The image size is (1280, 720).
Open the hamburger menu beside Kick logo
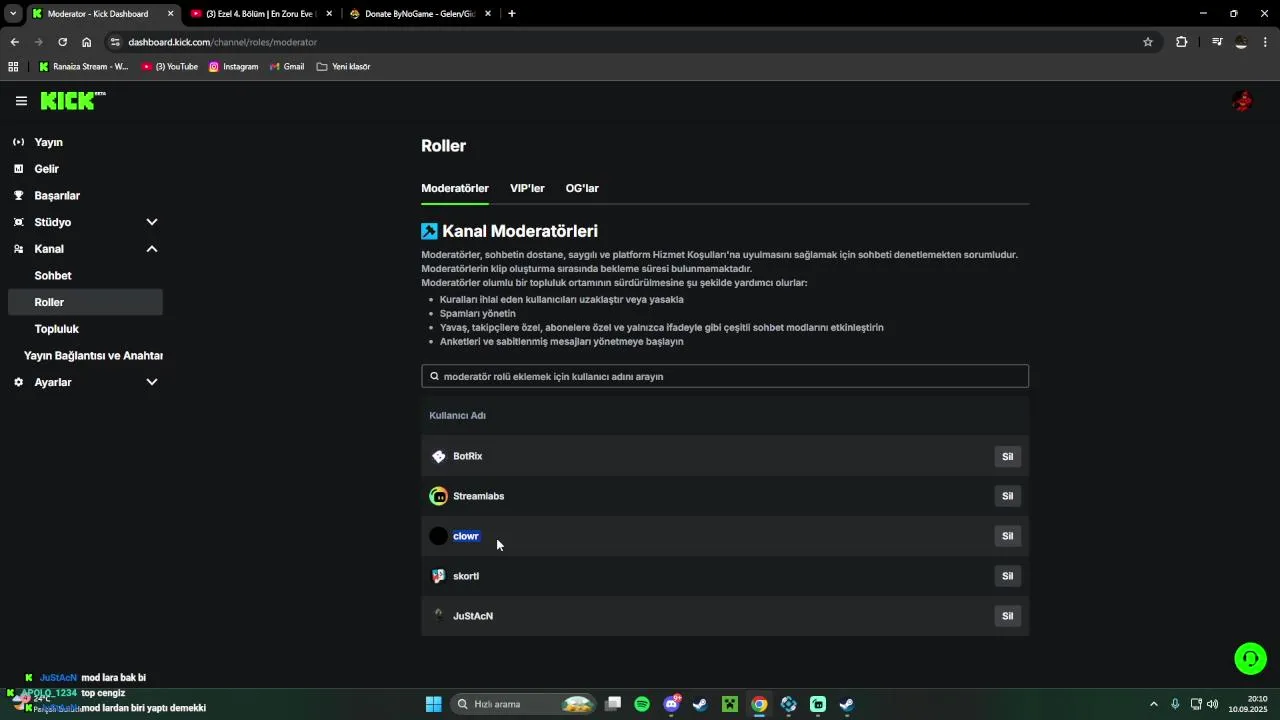click(x=21, y=101)
